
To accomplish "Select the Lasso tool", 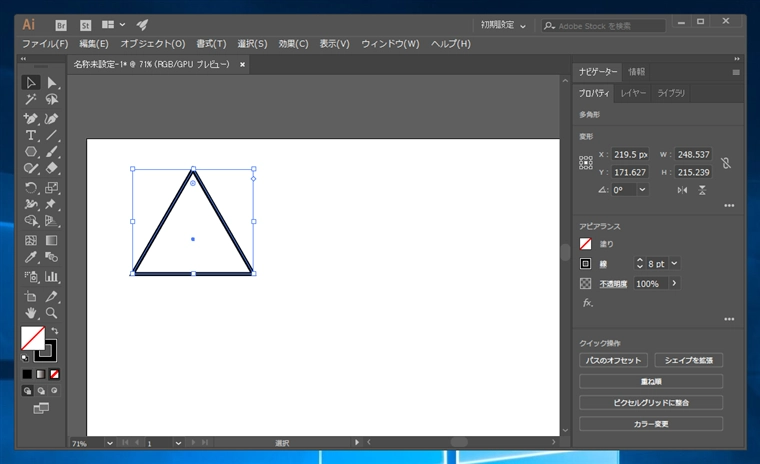I will pos(51,99).
